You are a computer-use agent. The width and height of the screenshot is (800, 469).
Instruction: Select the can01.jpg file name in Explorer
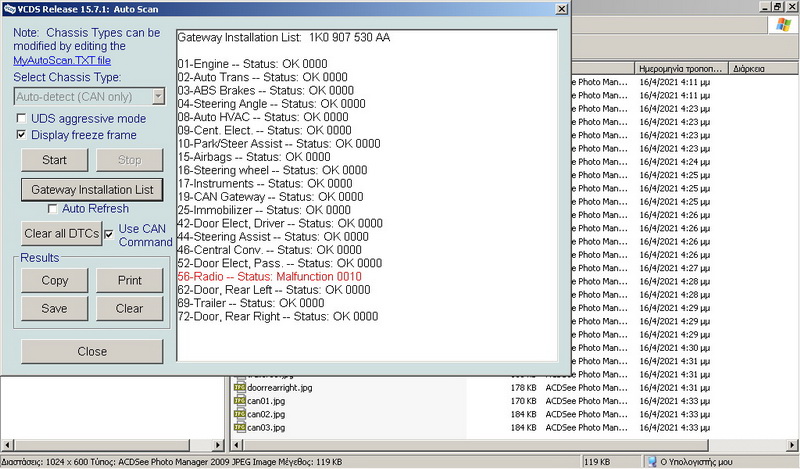[x=266, y=401]
